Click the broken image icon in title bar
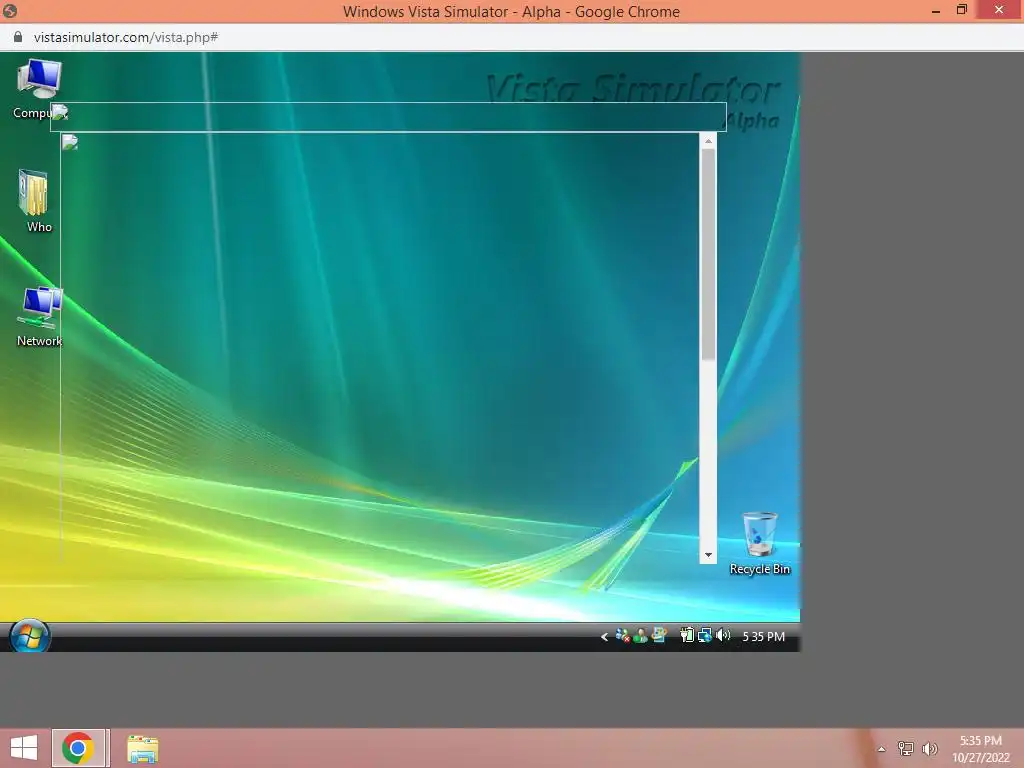The image size is (1024, 768). click(60, 112)
